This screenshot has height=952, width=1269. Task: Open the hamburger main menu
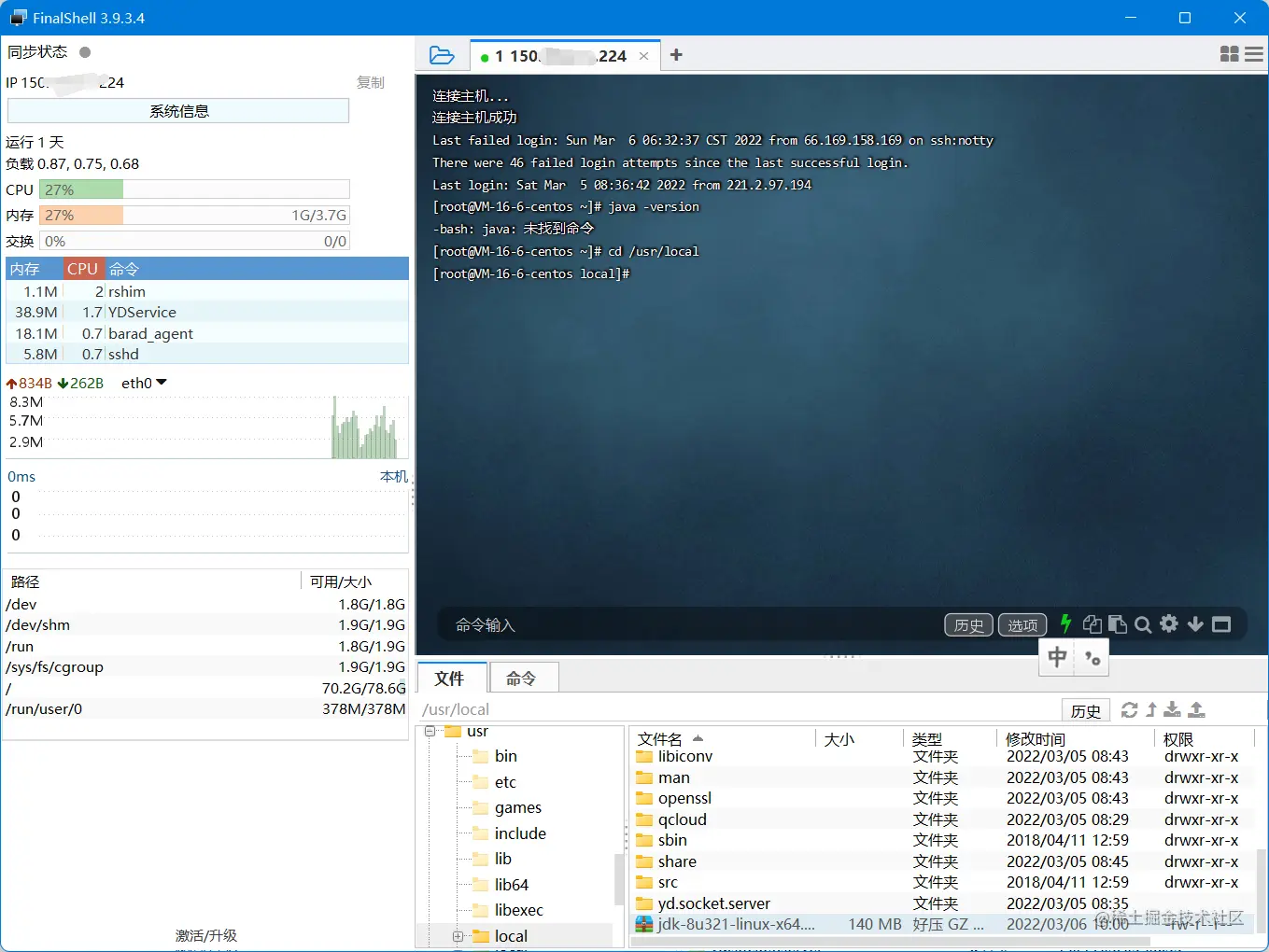coord(1254,55)
